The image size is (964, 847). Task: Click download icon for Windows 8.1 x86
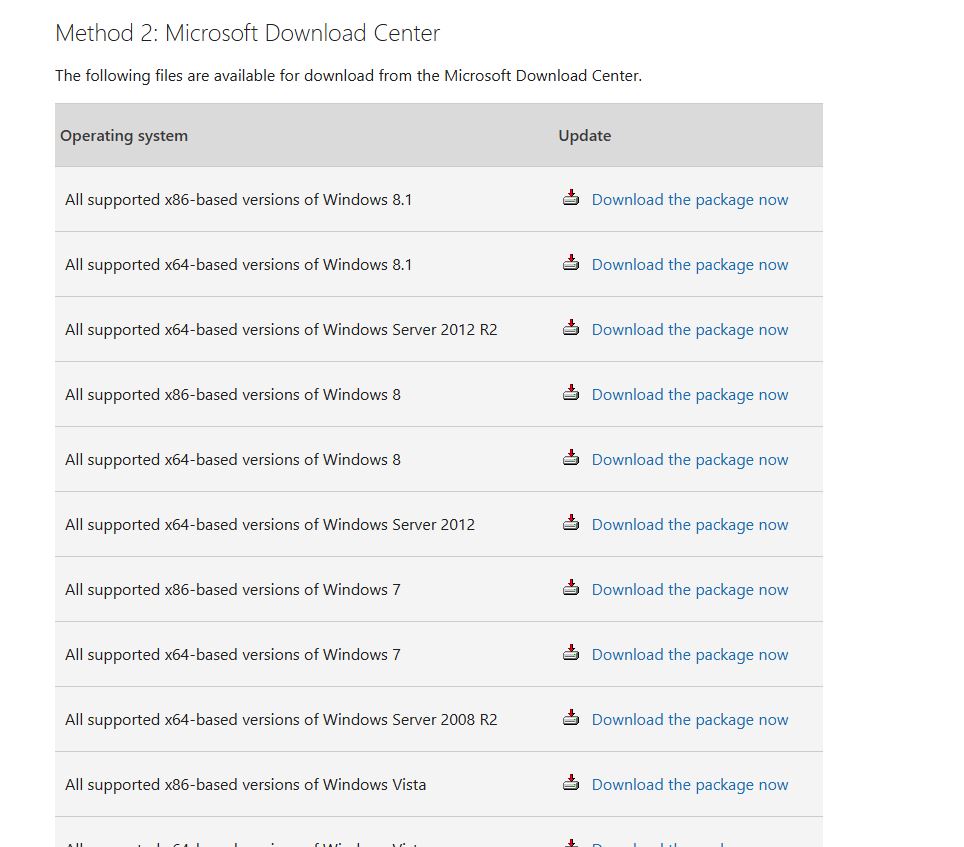tap(571, 198)
